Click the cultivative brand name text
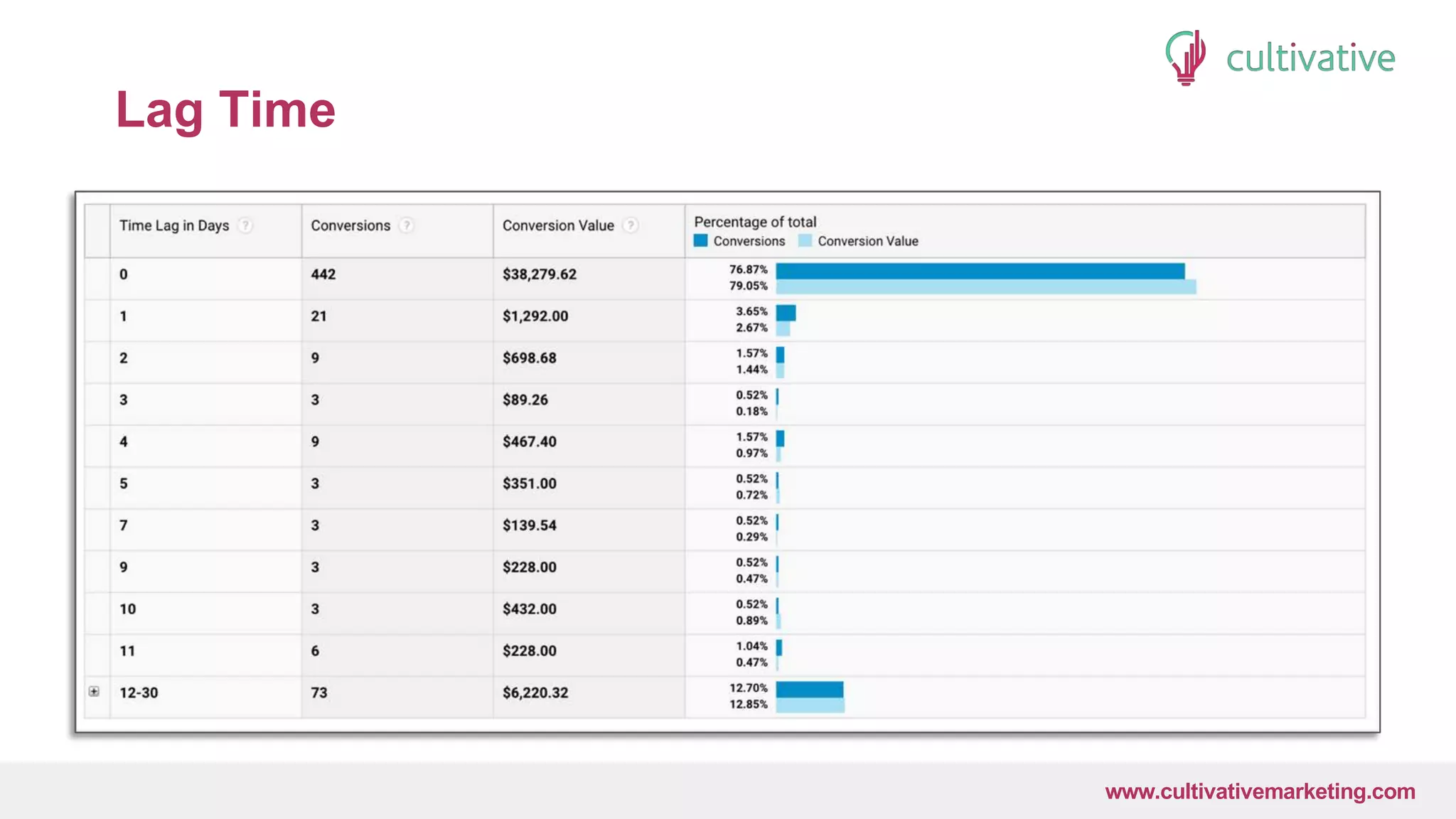Screen dimensions: 1456x819 (1310, 58)
